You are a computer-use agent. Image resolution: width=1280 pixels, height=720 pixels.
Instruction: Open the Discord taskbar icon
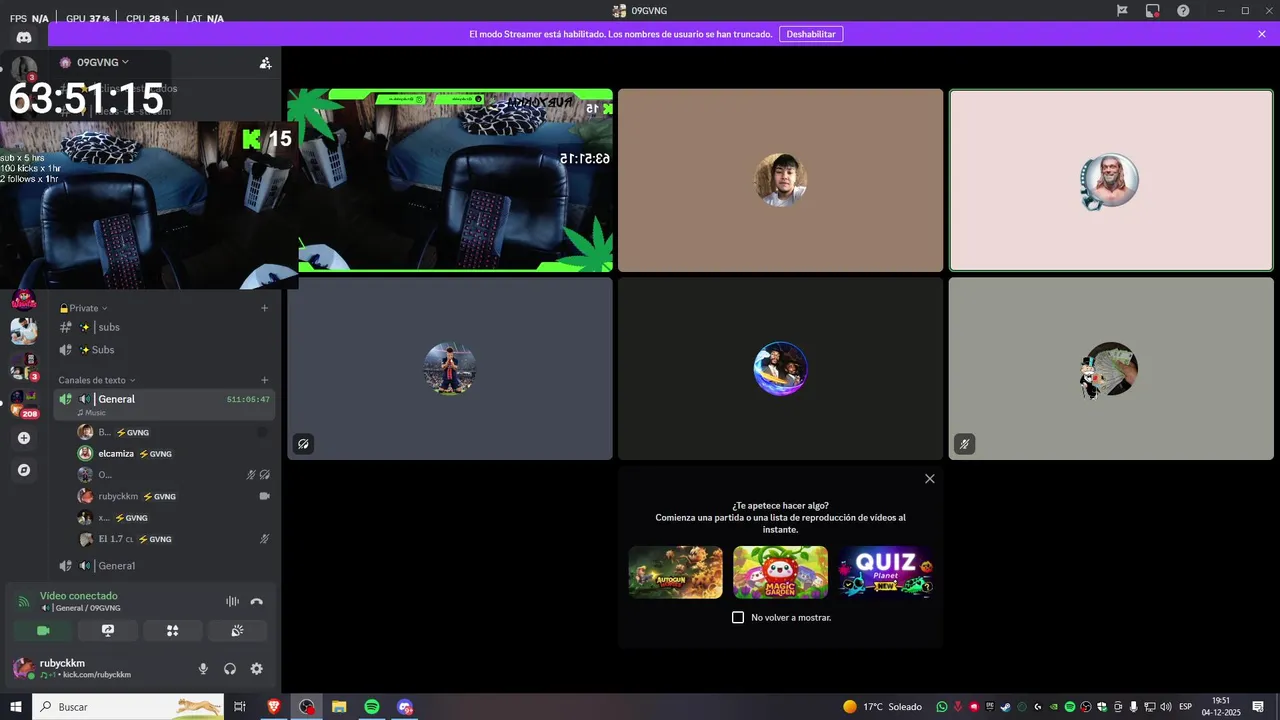pyautogui.click(x=404, y=707)
